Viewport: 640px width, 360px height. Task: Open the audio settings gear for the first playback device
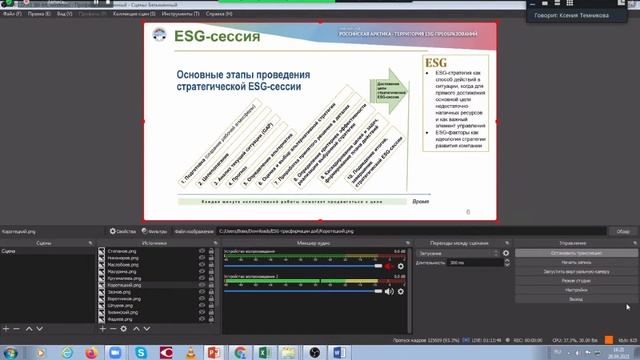401,266
